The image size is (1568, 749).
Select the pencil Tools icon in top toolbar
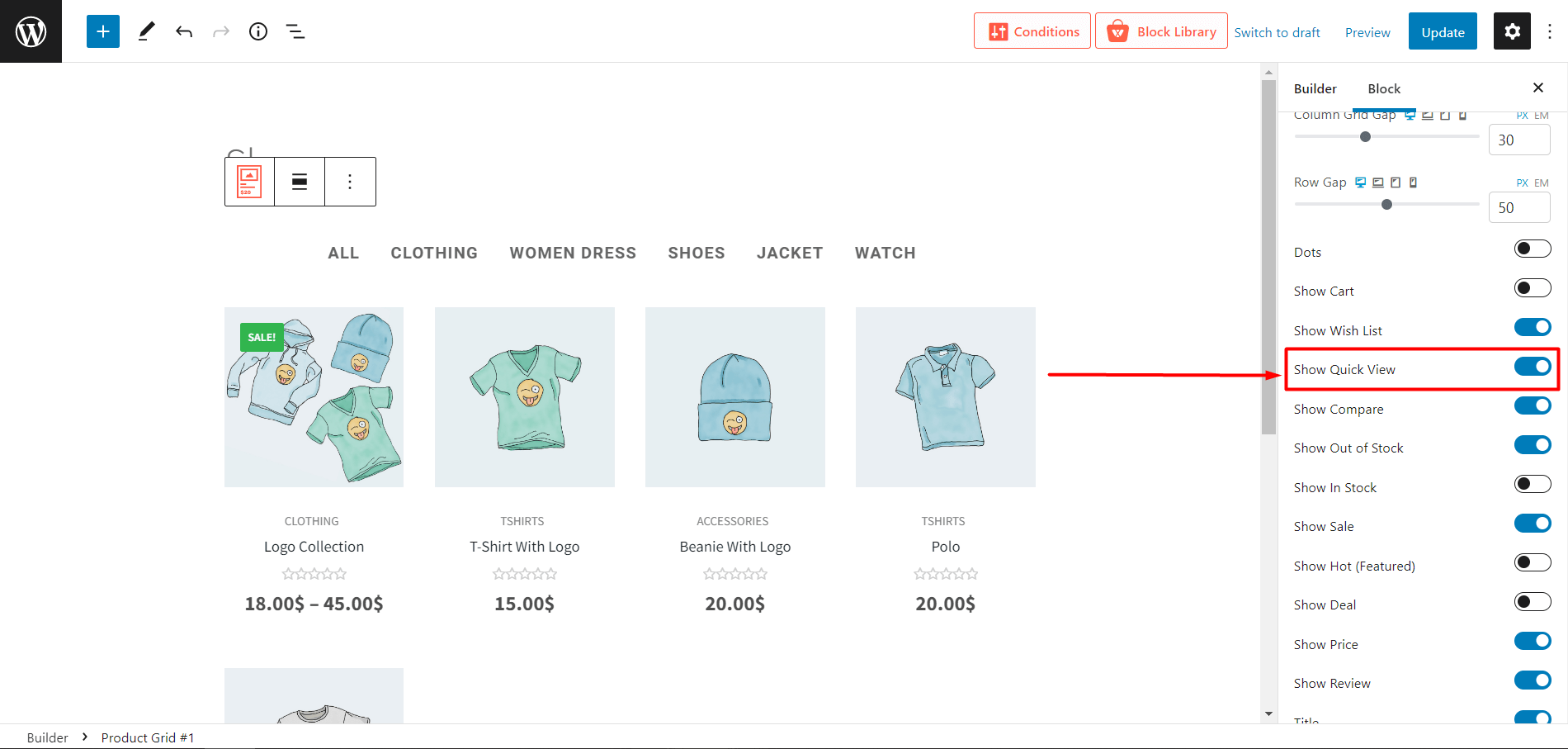tap(147, 31)
